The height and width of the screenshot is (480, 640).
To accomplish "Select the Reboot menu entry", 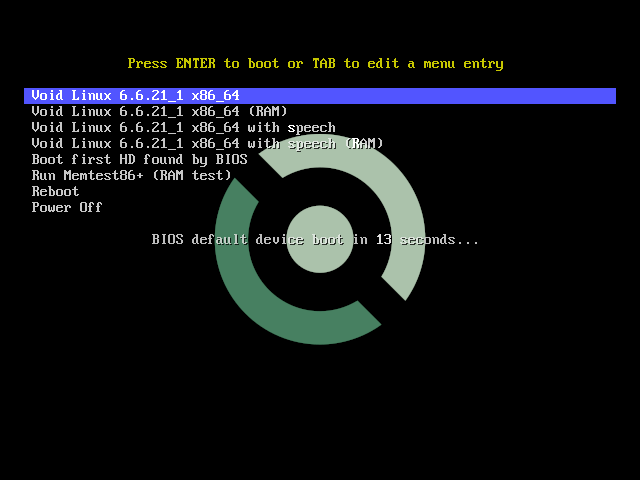I will click(x=56, y=191).
